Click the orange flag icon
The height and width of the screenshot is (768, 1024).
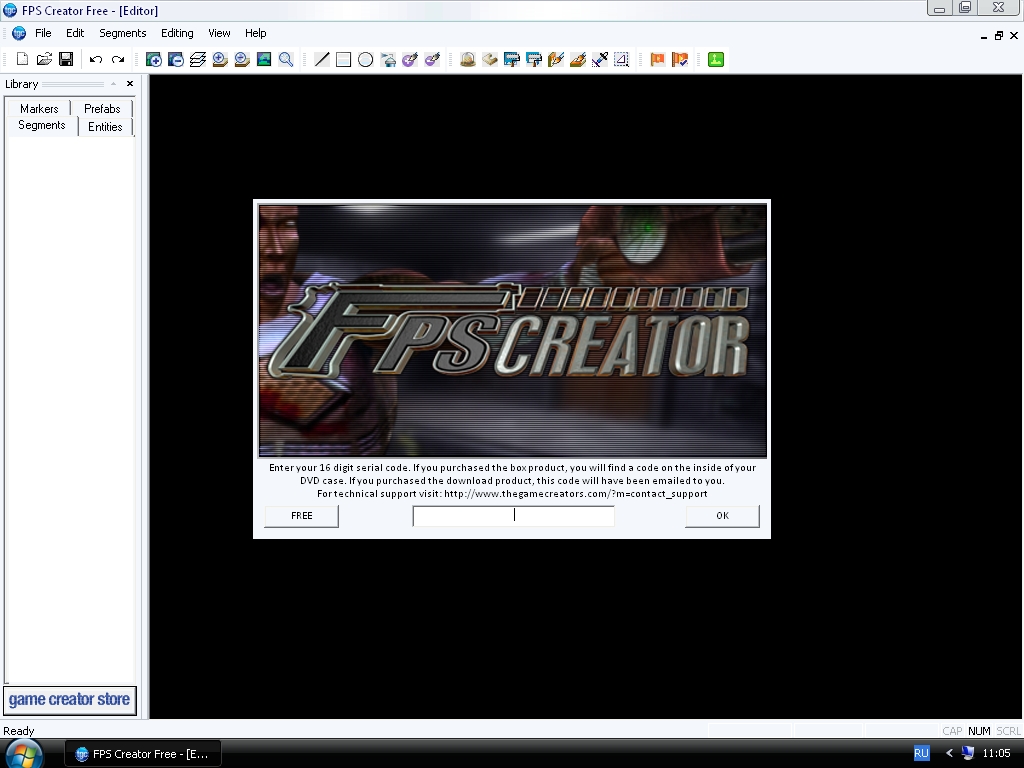[658, 59]
